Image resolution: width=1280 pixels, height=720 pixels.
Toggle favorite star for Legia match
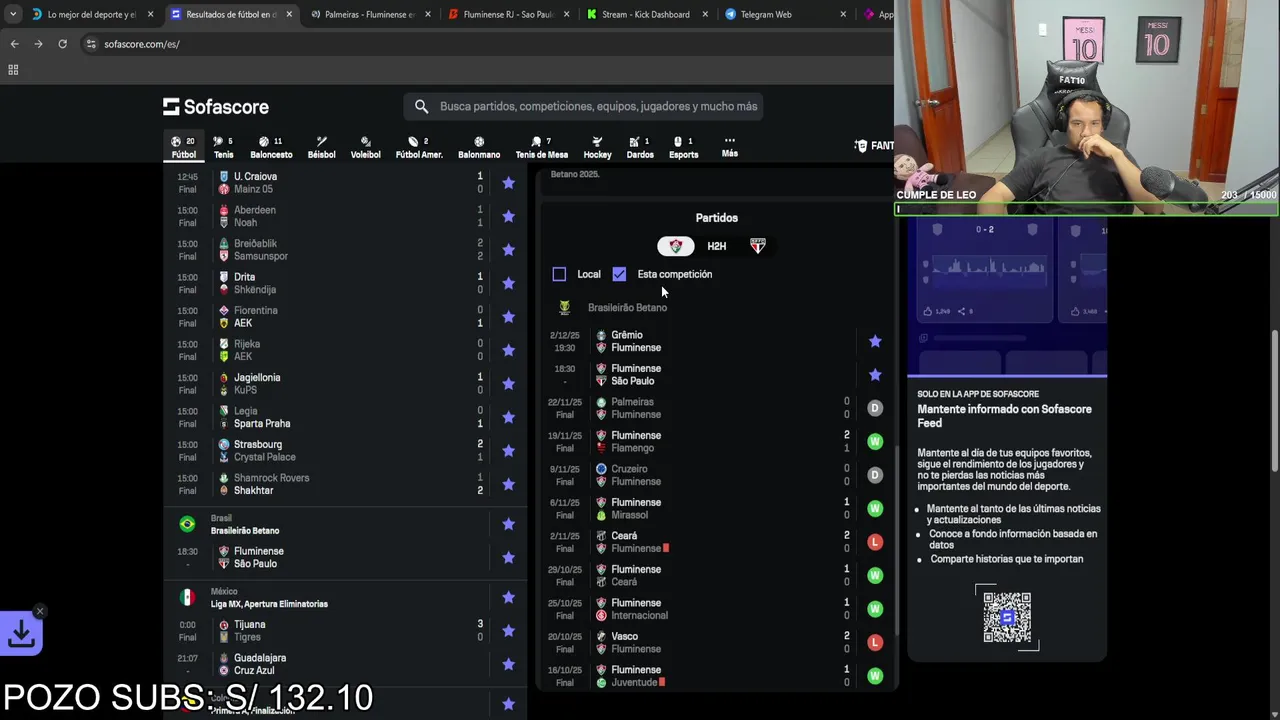click(508, 417)
